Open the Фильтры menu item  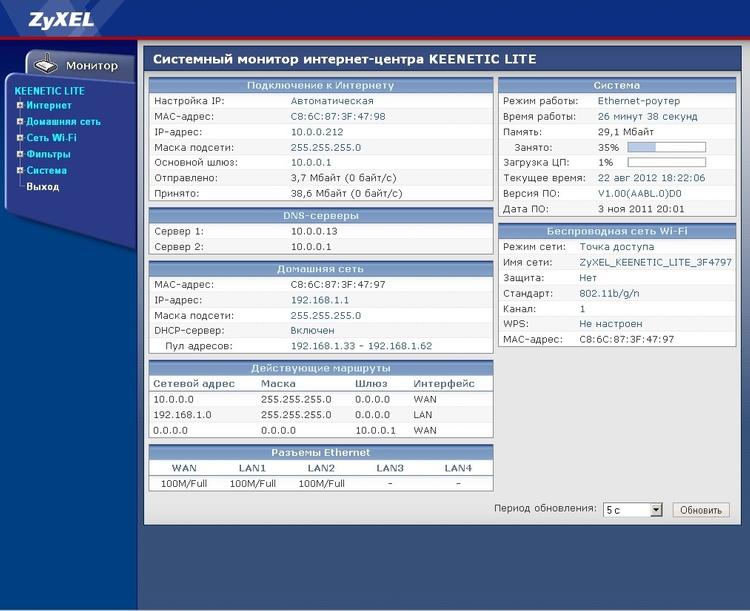[48, 154]
